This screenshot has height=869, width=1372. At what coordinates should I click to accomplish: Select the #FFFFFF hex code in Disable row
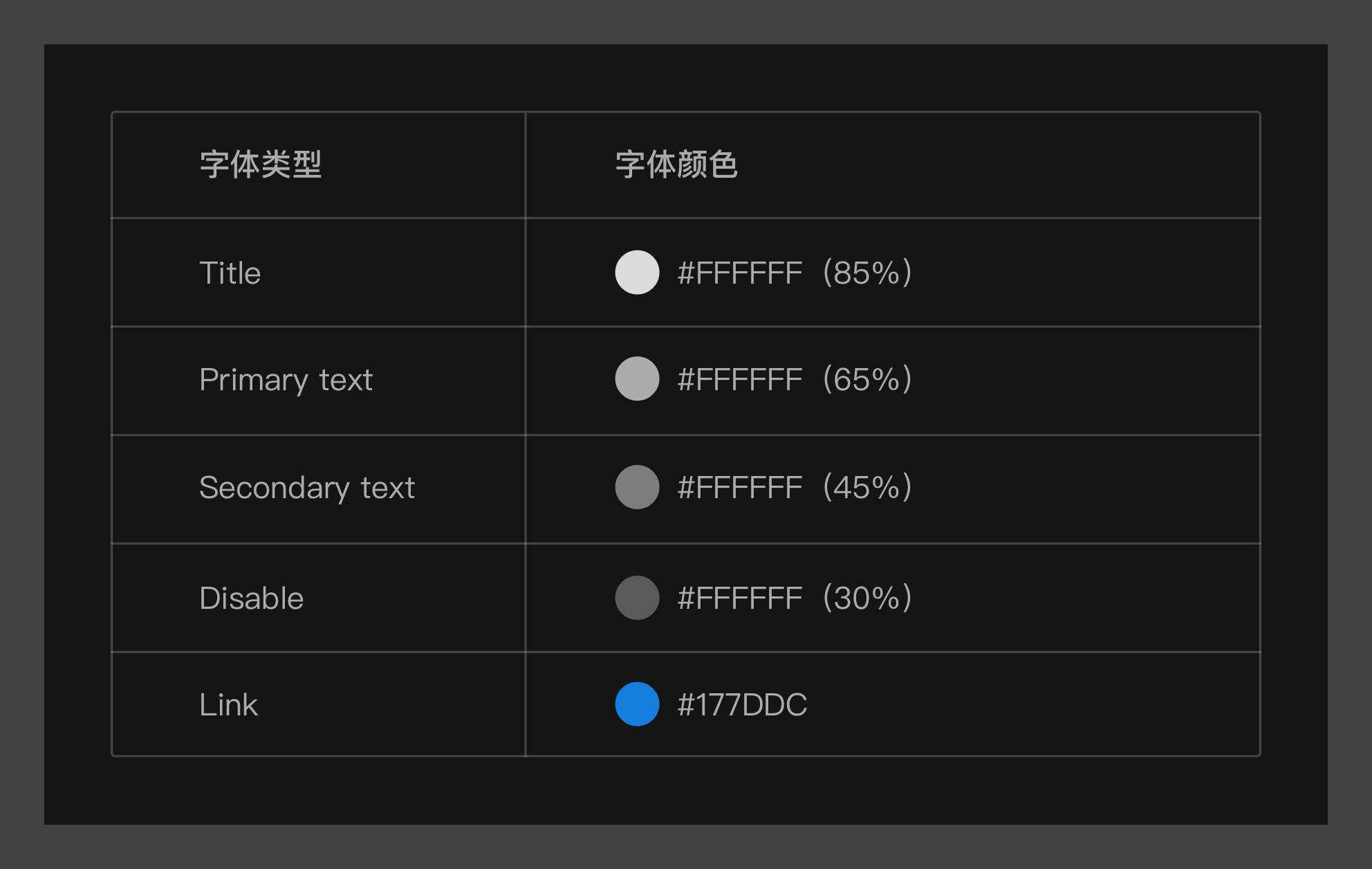point(740,598)
